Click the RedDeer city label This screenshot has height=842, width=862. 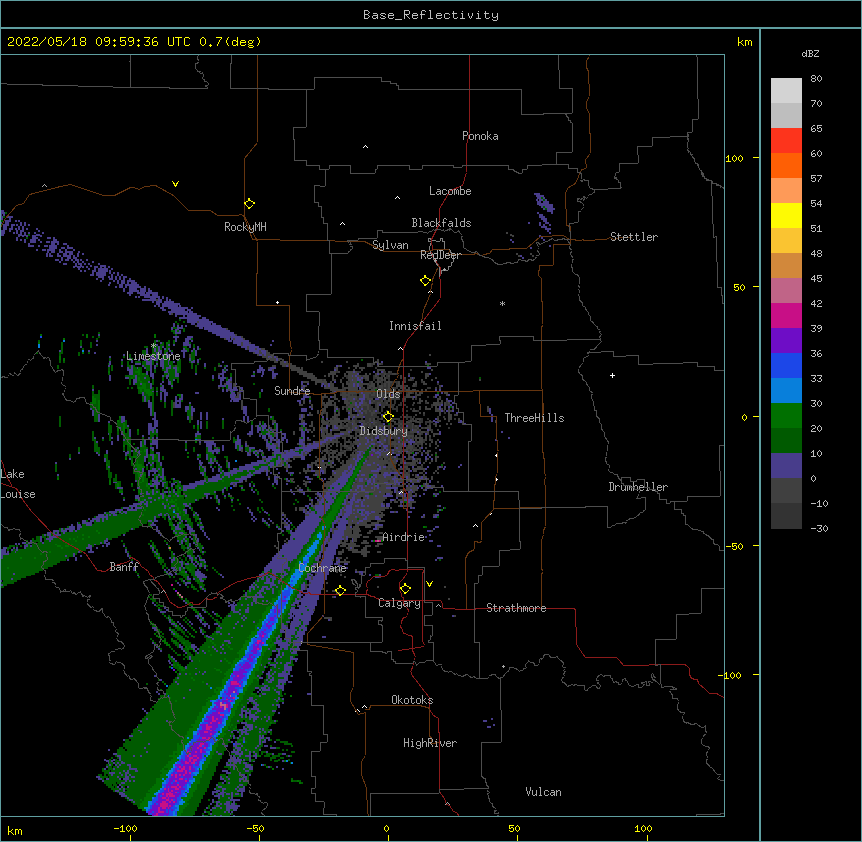point(440,255)
